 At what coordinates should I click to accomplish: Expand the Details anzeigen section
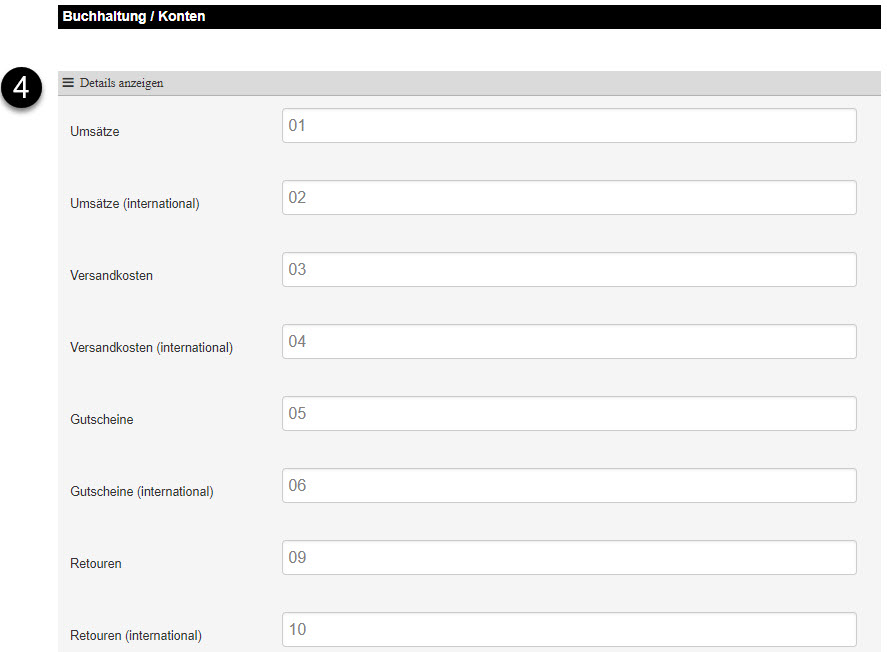[121, 83]
